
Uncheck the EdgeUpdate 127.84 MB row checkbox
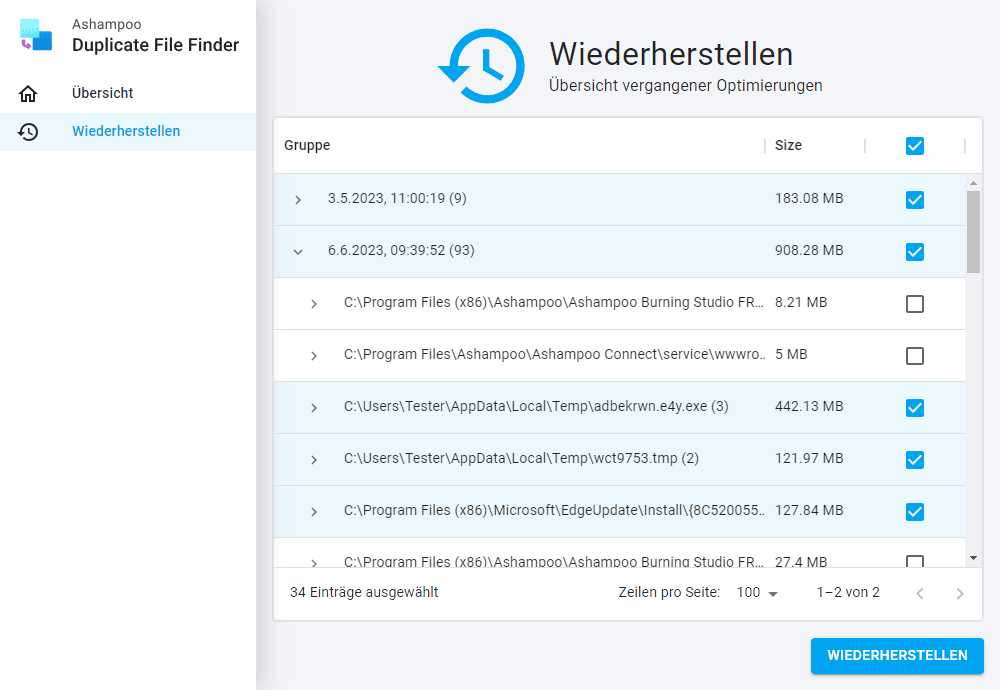tap(915, 511)
